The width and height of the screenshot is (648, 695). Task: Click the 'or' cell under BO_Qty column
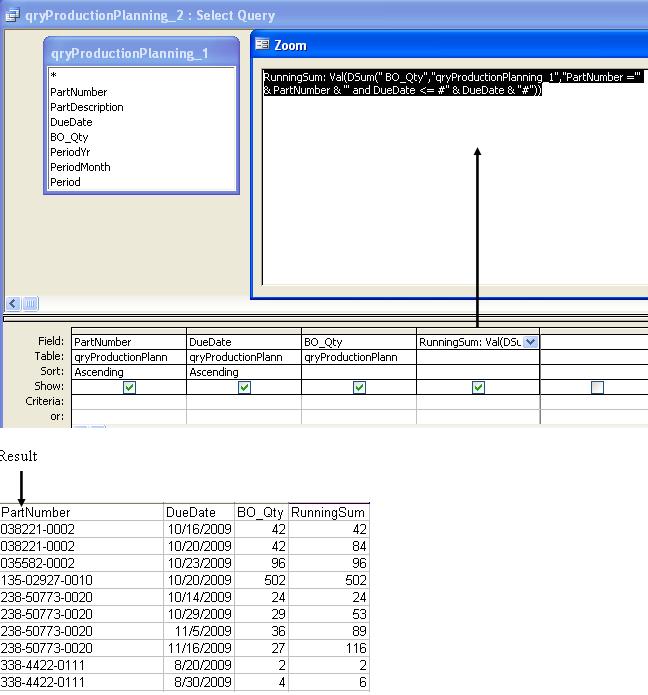click(x=359, y=417)
